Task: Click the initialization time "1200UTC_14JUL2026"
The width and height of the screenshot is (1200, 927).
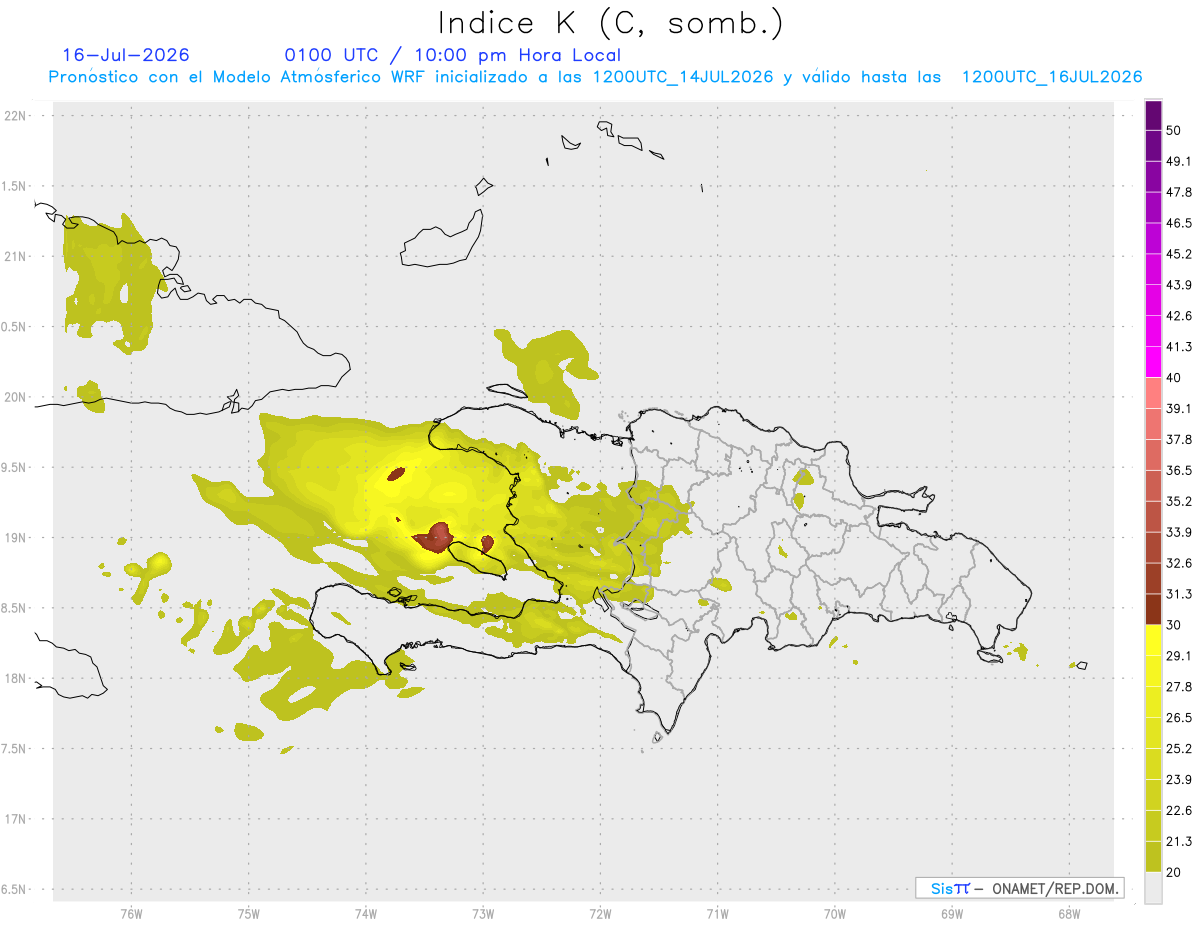Action: (683, 77)
